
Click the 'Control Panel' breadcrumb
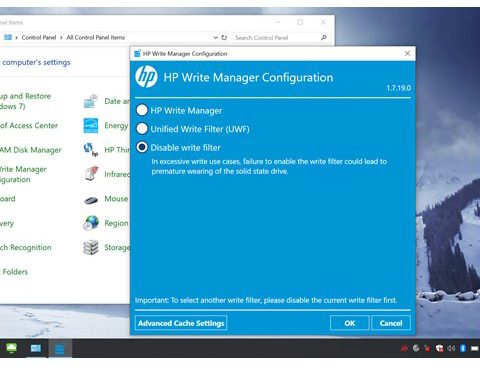click(39, 37)
